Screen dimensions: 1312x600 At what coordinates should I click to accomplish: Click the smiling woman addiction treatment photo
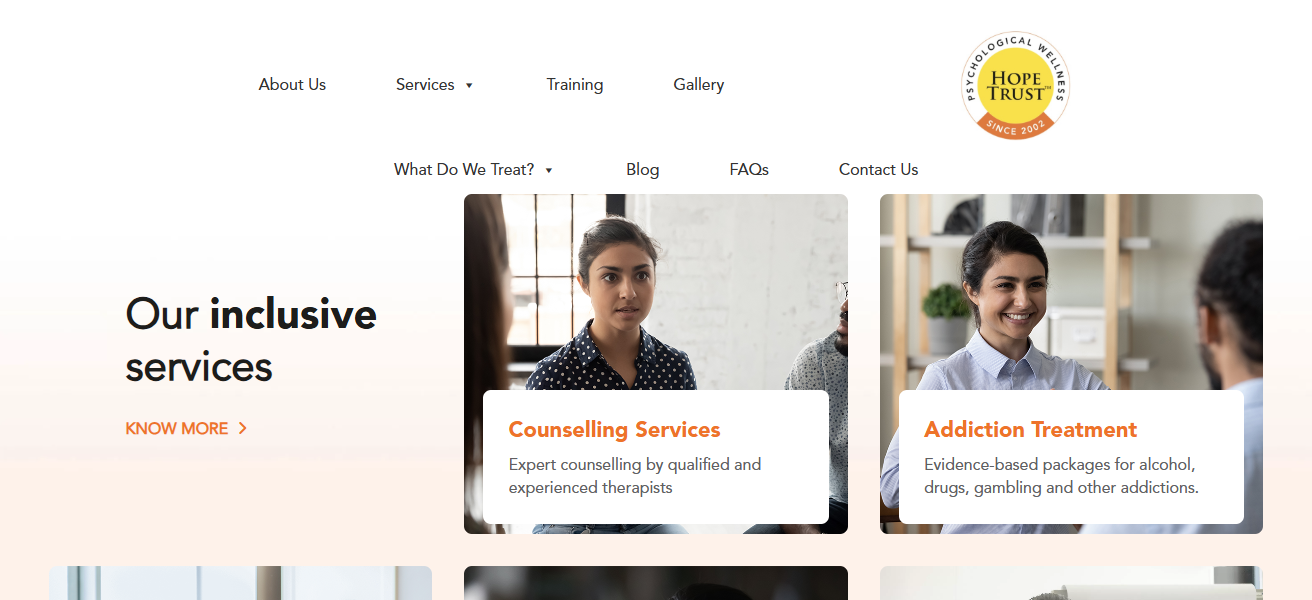(x=1071, y=292)
